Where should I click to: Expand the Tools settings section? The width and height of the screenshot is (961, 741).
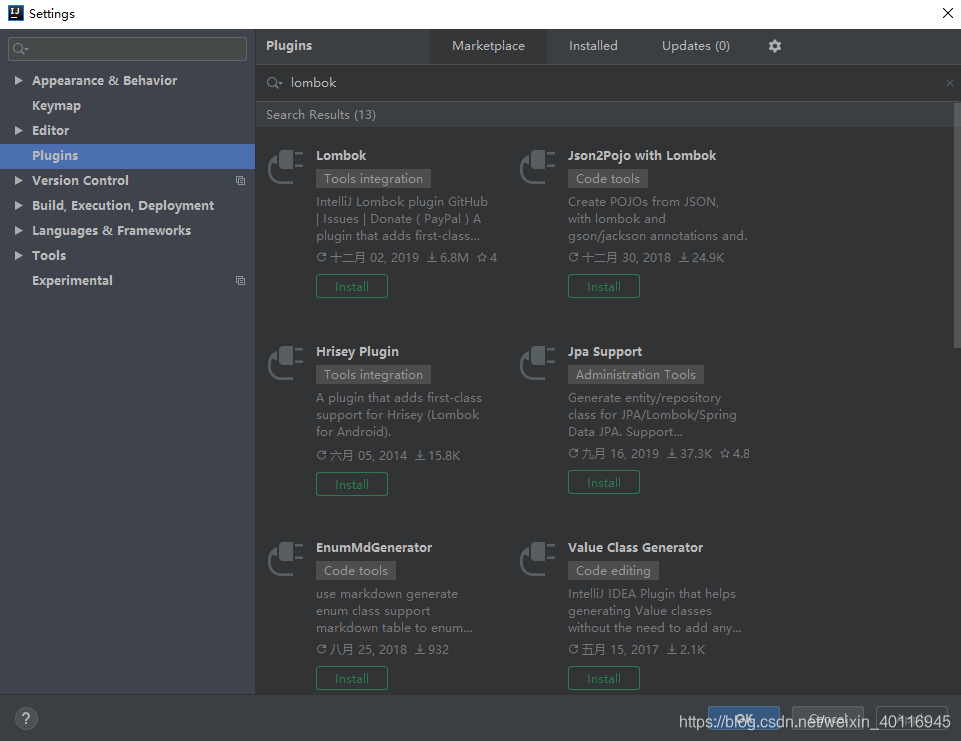coord(18,256)
